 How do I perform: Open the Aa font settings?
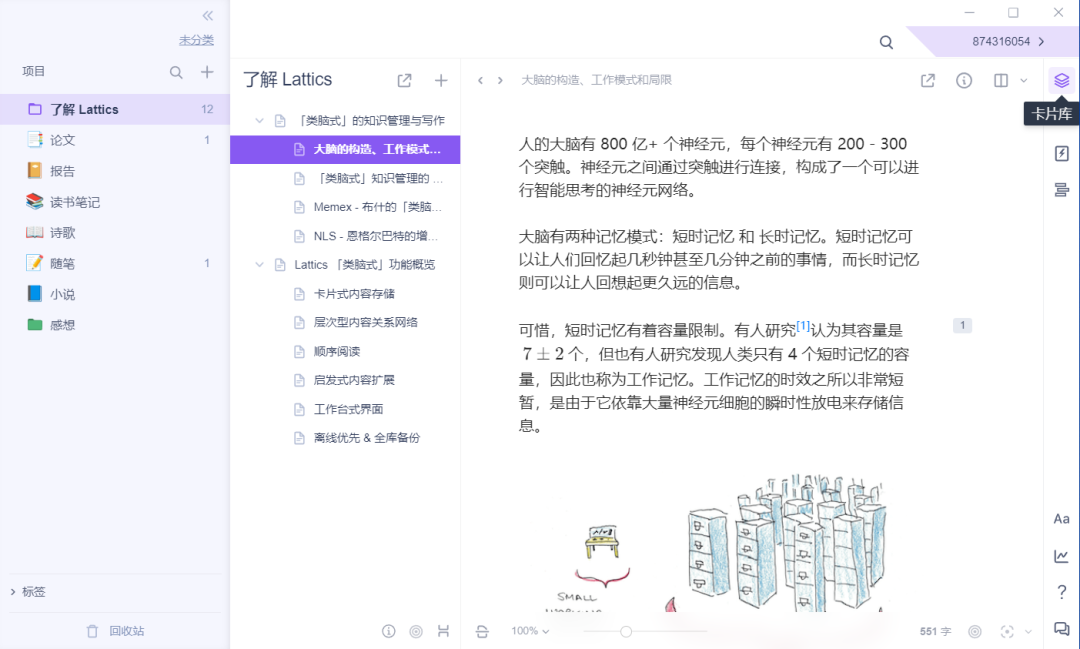(1061, 519)
